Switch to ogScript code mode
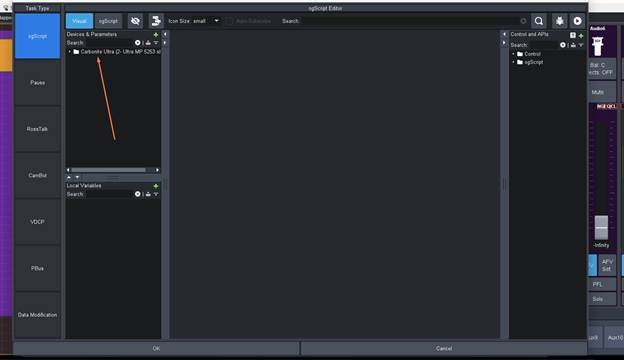The width and height of the screenshot is (624, 360). coord(108,21)
